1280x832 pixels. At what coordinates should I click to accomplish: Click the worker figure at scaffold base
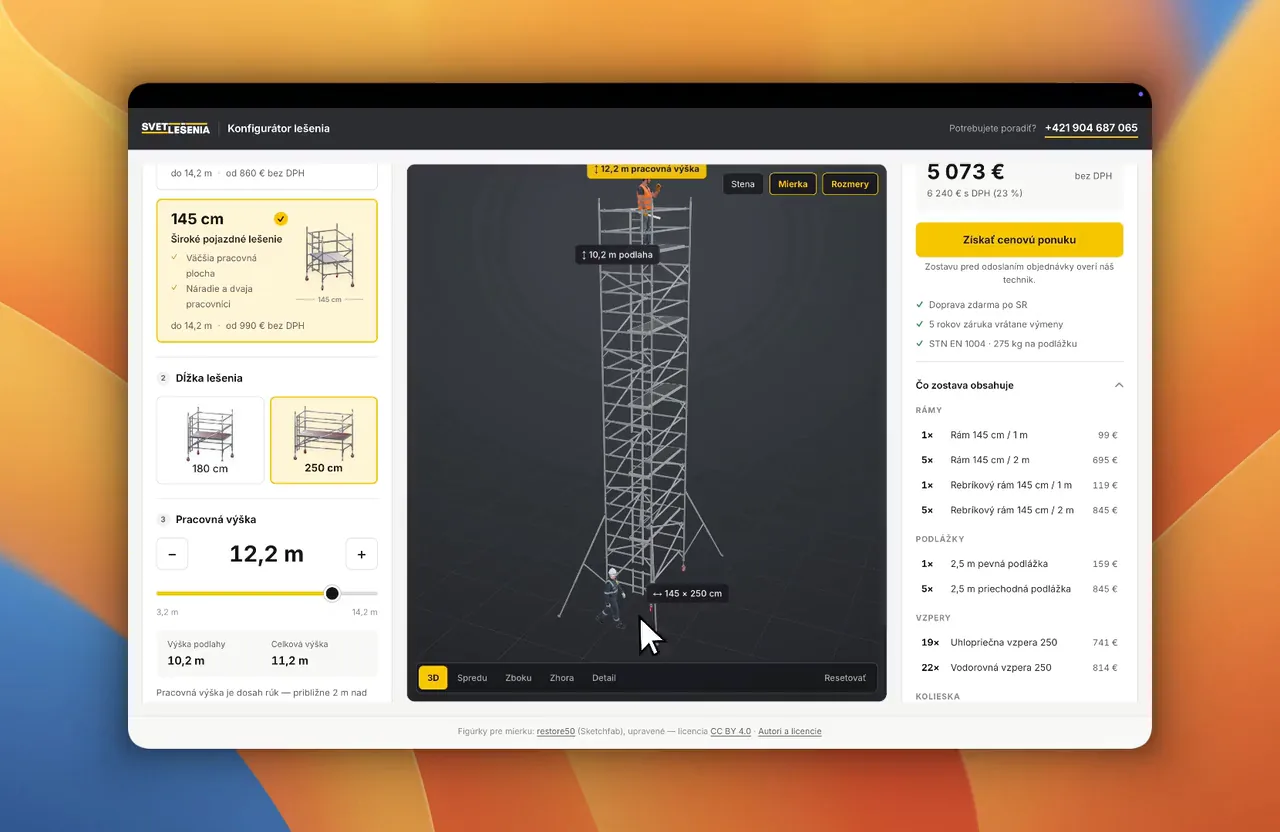click(612, 597)
